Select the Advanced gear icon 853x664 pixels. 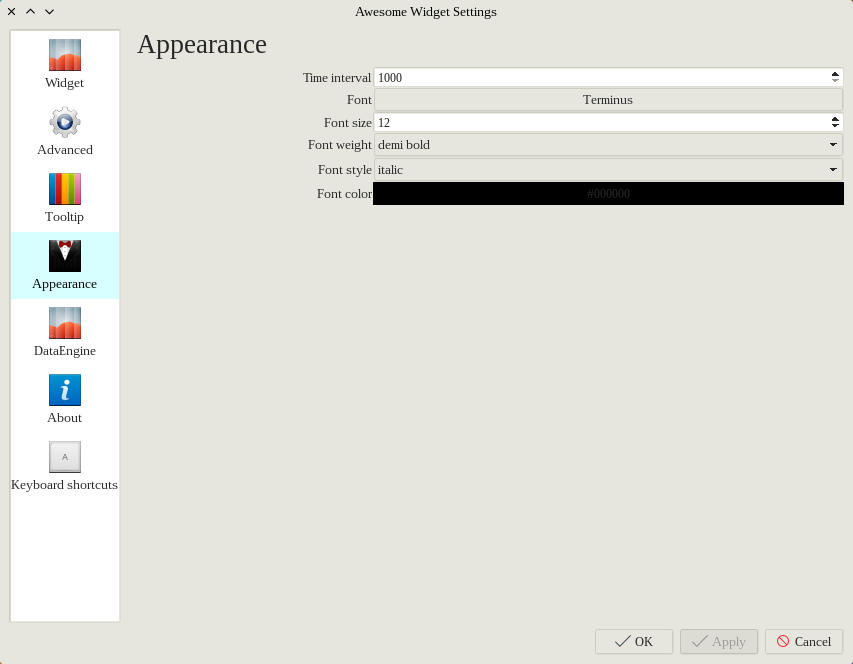coord(65,122)
